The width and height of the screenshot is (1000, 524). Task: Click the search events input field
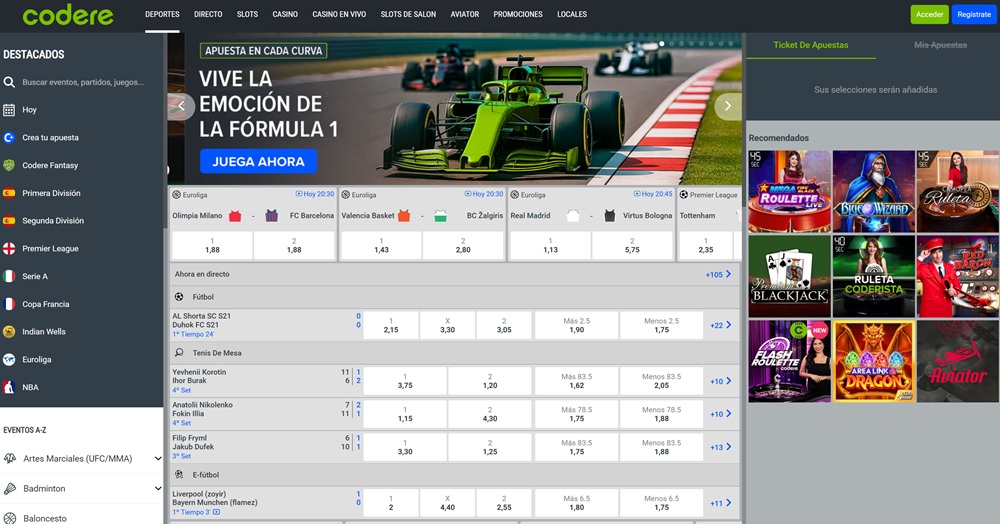(83, 82)
